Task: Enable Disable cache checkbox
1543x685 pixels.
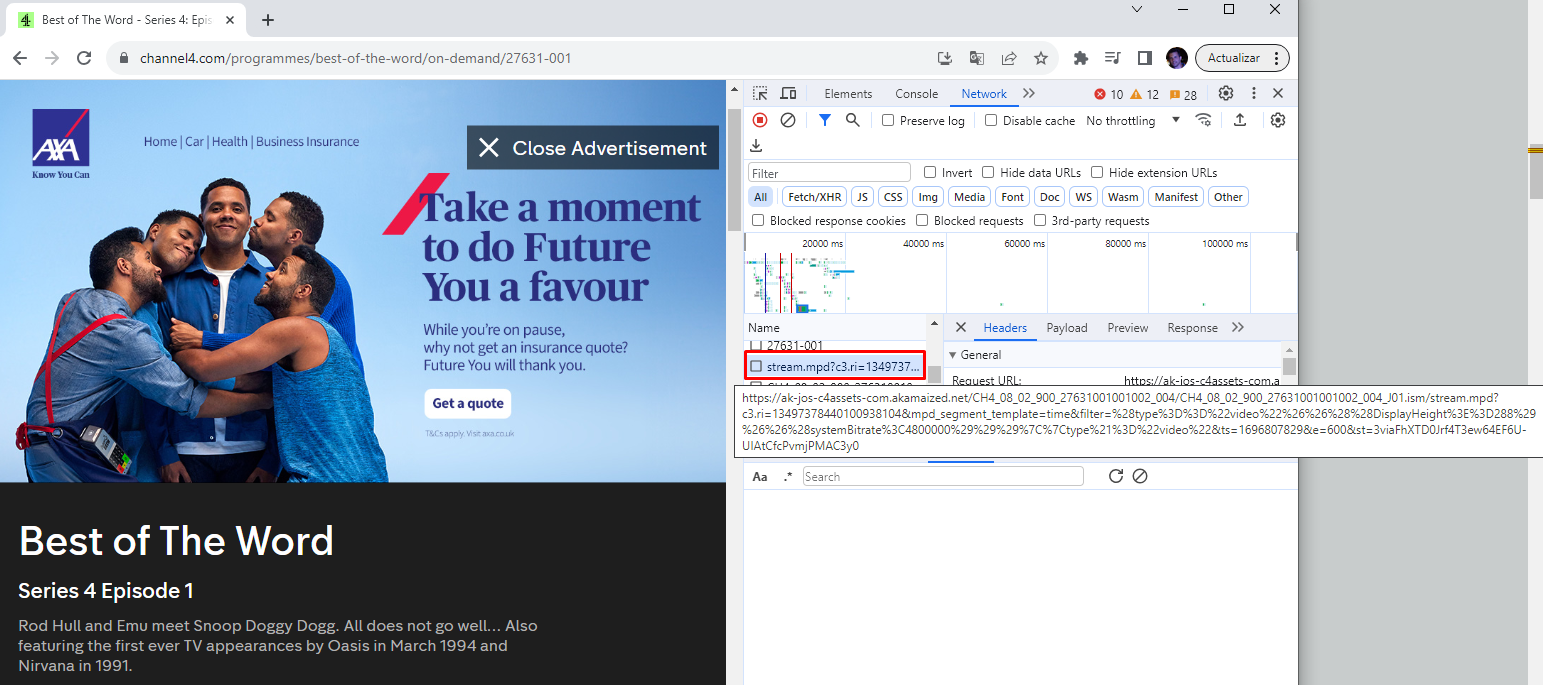Action: [x=991, y=120]
